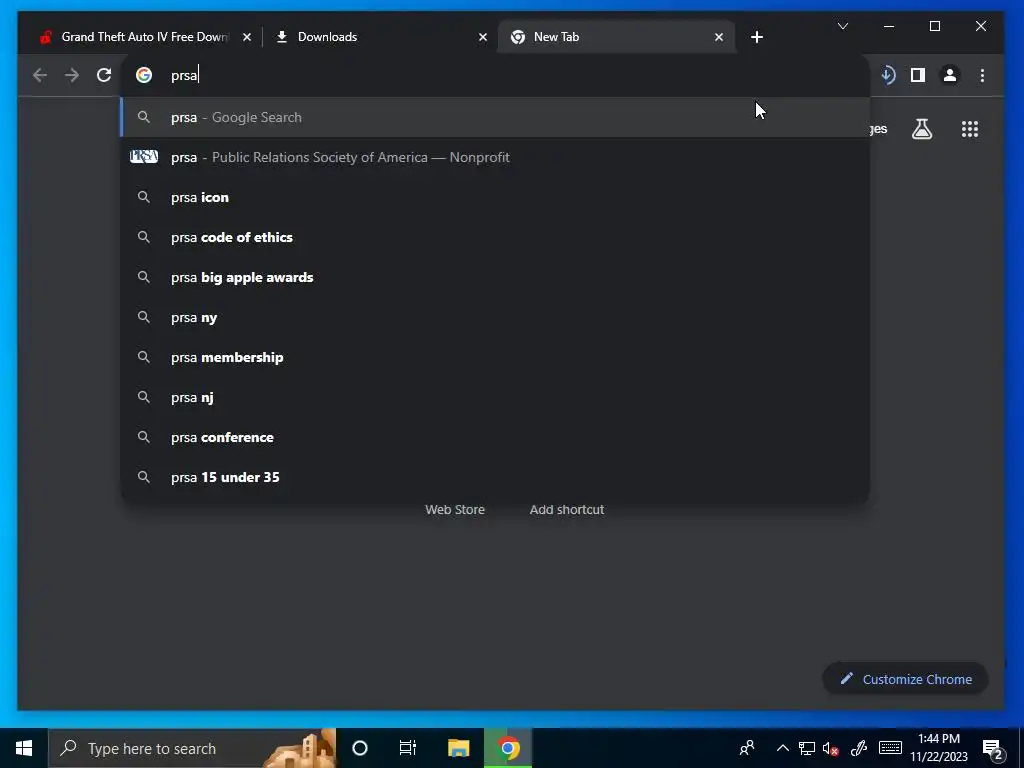Reload the current page

click(x=104, y=75)
